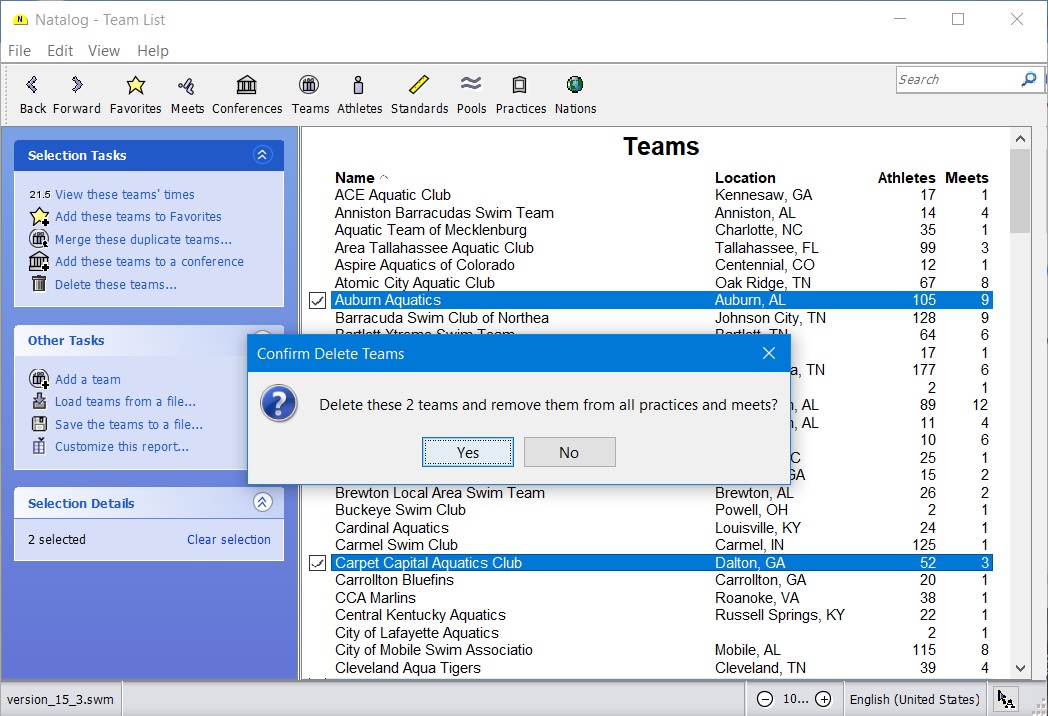This screenshot has width=1048, height=716.
Task: Collapse the Selection Details panel
Action: pos(262,503)
